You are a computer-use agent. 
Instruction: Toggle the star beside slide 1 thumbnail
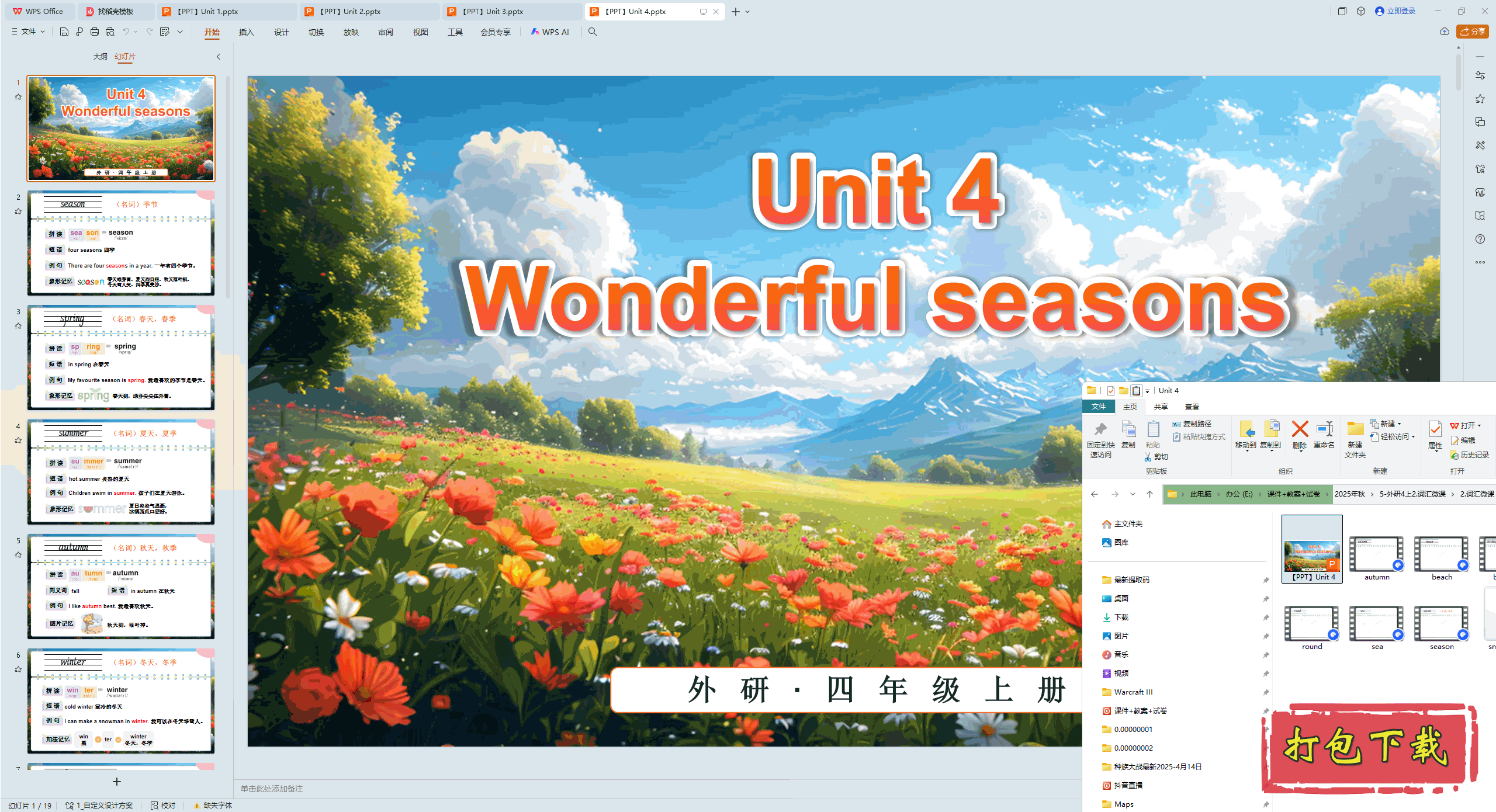coord(18,97)
